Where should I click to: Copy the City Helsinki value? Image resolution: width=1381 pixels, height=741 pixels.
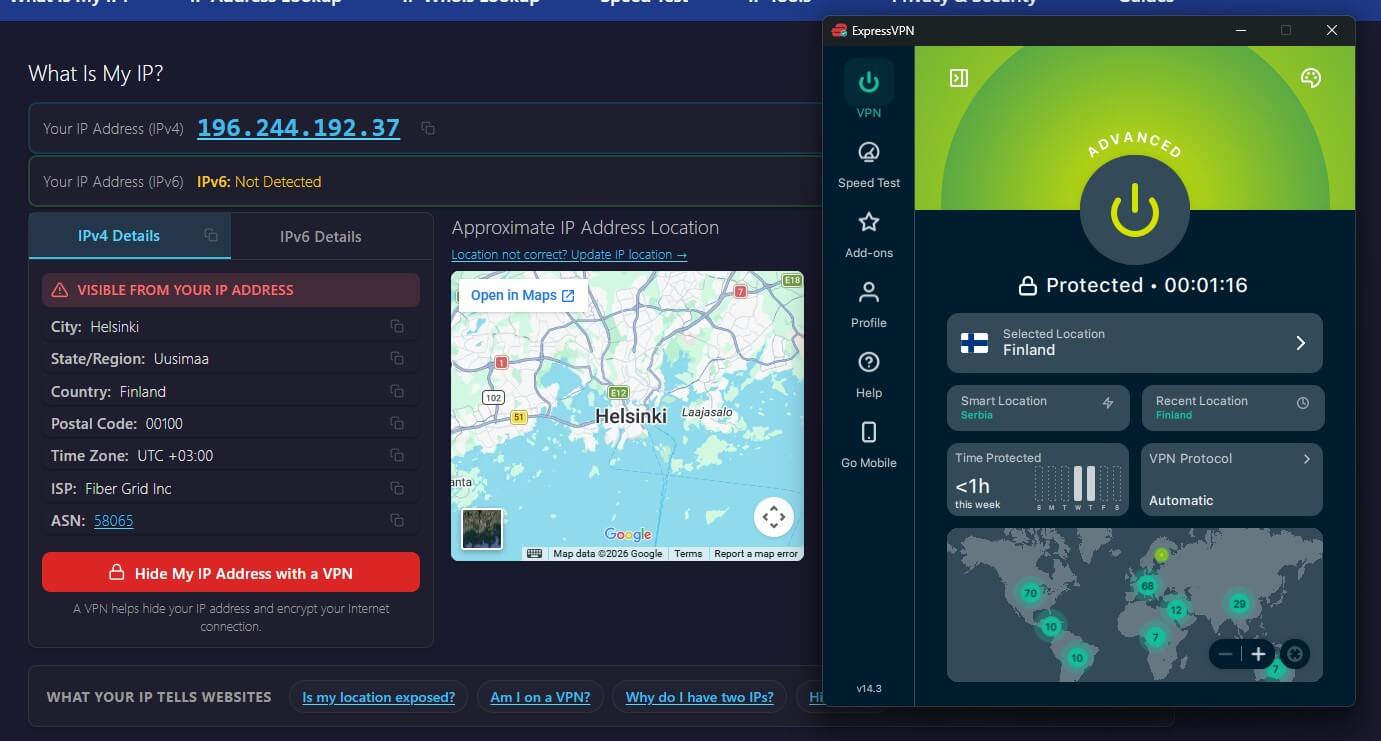coord(397,327)
